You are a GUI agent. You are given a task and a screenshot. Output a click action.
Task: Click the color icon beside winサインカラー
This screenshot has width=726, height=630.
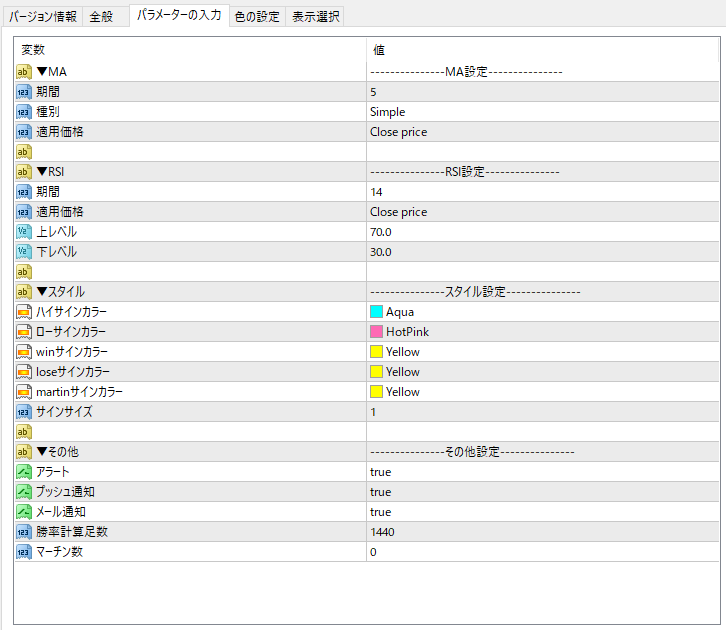pyautogui.click(x=24, y=352)
